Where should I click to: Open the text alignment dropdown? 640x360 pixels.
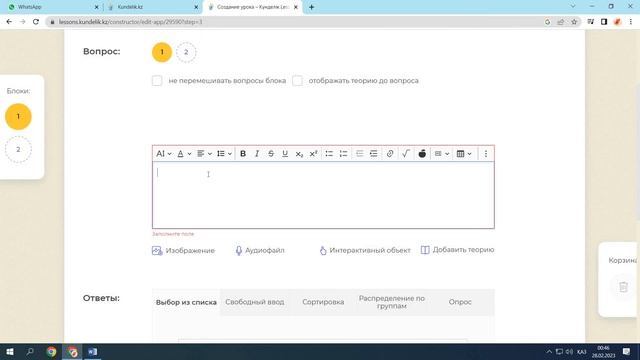(204, 154)
